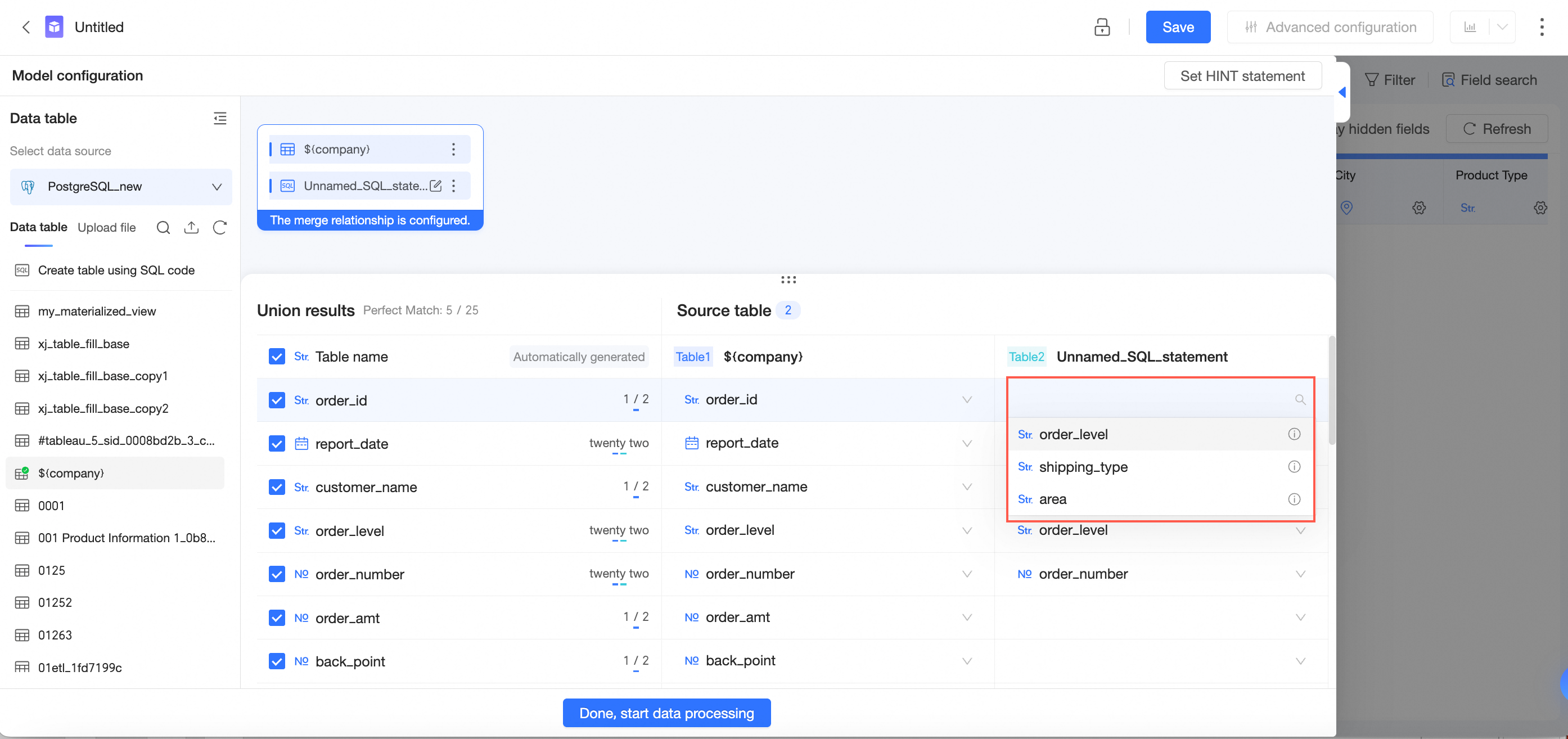Select area from the field dropdown list
Screen dimensions: 1568x739
tap(1052, 499)
